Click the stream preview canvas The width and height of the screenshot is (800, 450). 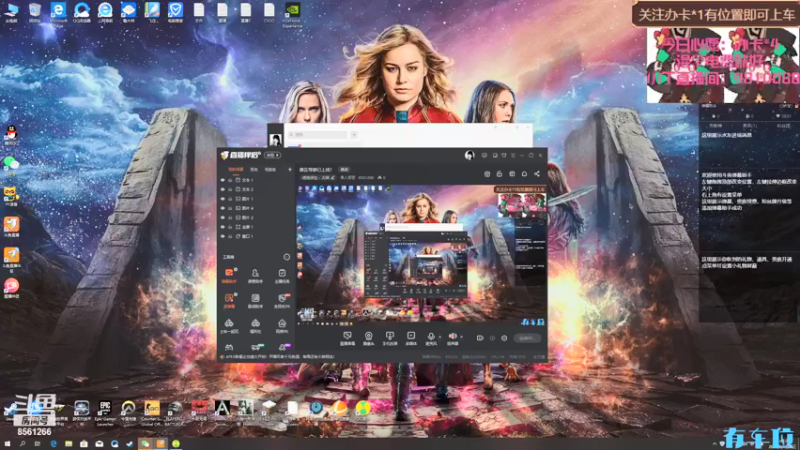click(x=421, y=255)
